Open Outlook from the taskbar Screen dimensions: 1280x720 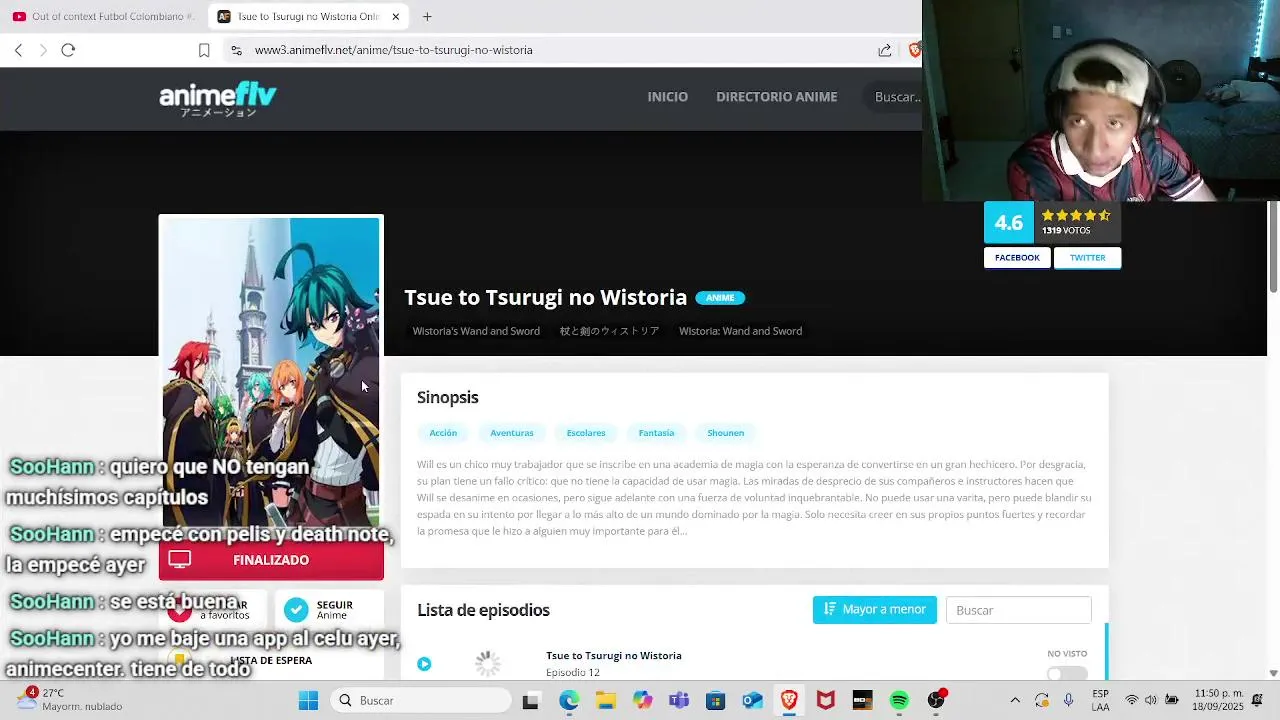[752, 701]
